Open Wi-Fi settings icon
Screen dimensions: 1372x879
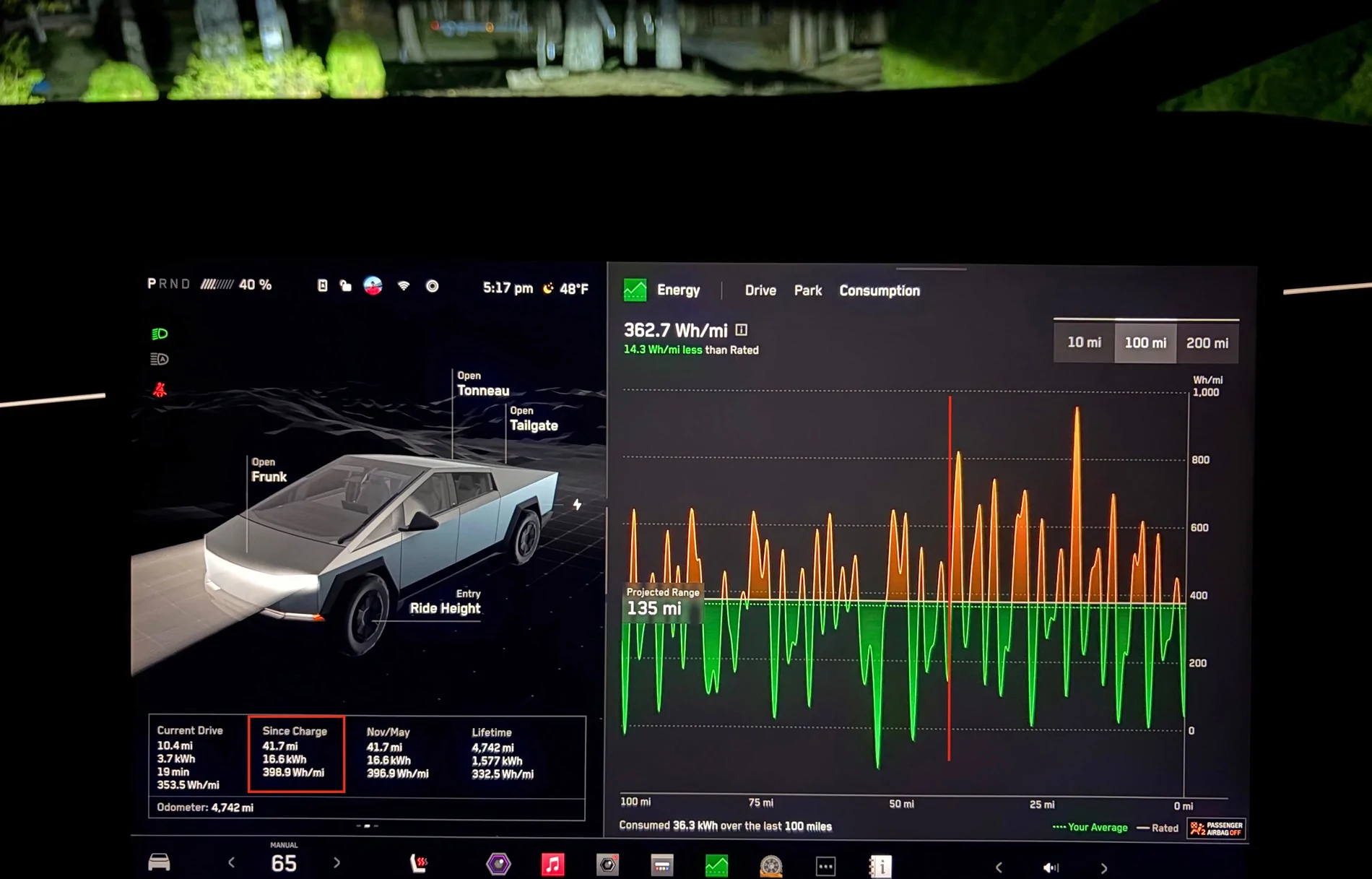pyautogui.click(x=404, y=286)
